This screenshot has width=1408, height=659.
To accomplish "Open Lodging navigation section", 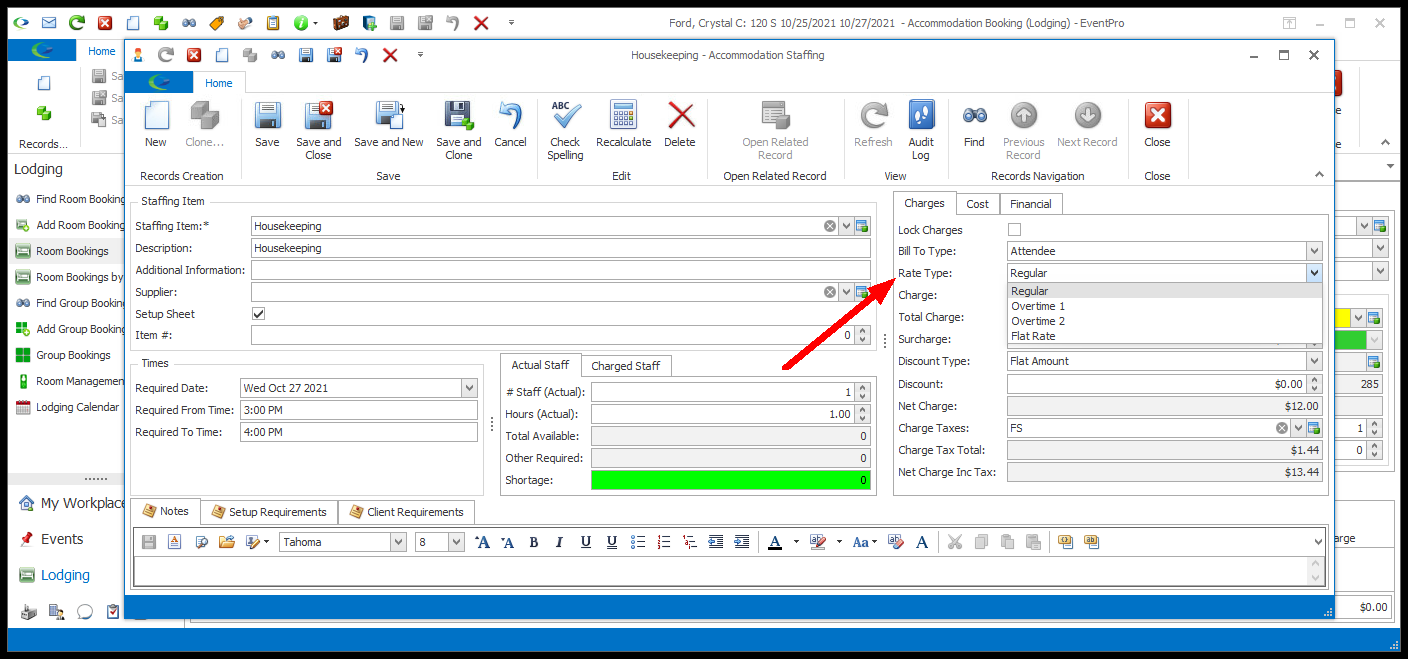I will point(65,575).
